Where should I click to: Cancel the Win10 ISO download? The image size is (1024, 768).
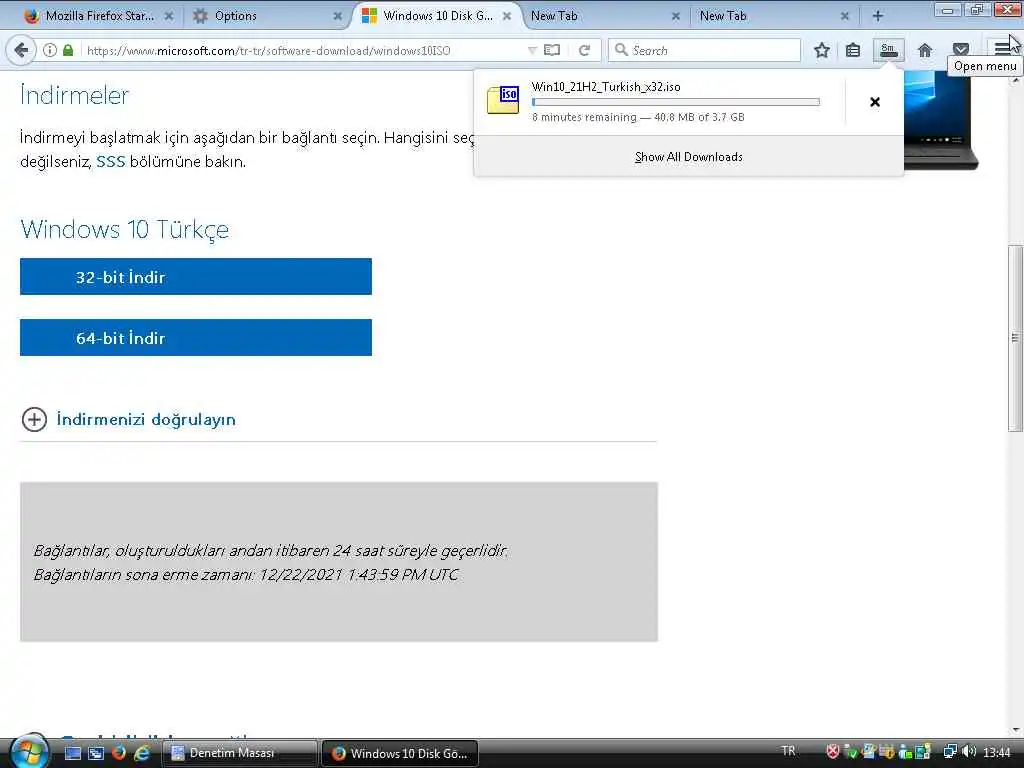coord(875,102)
